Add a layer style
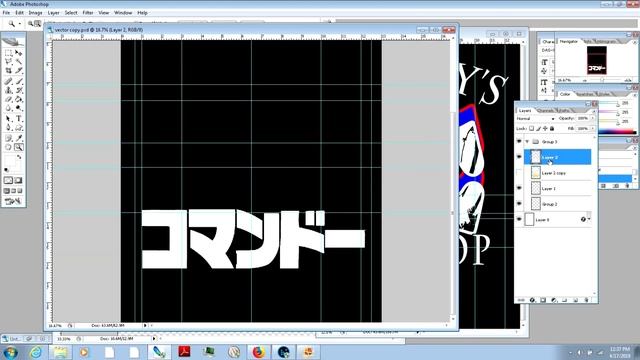Viewport: 640px width, 360px height. pos(532,300)
